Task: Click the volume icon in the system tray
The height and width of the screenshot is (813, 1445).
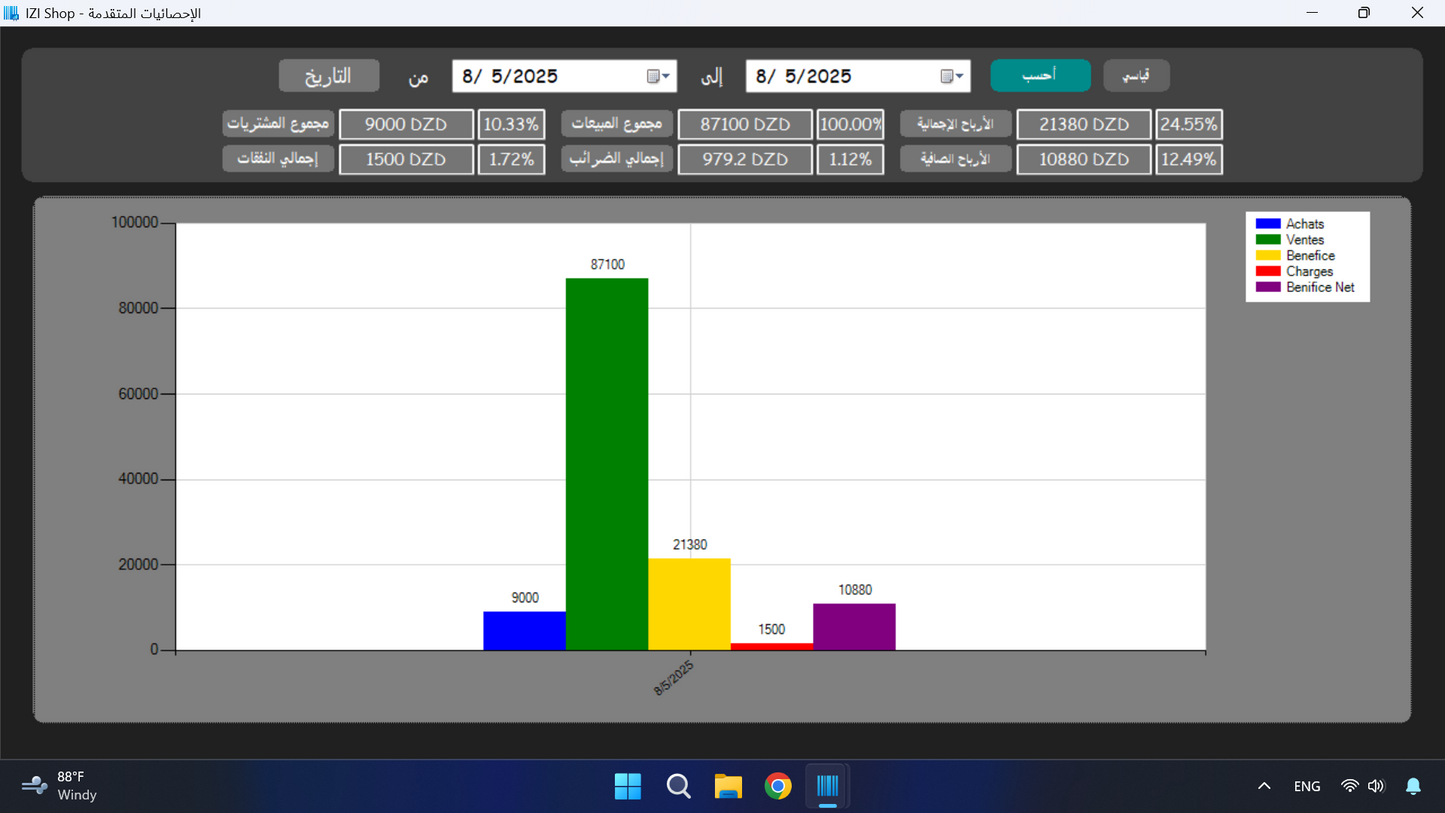Action: click(x=1376, y=786)
